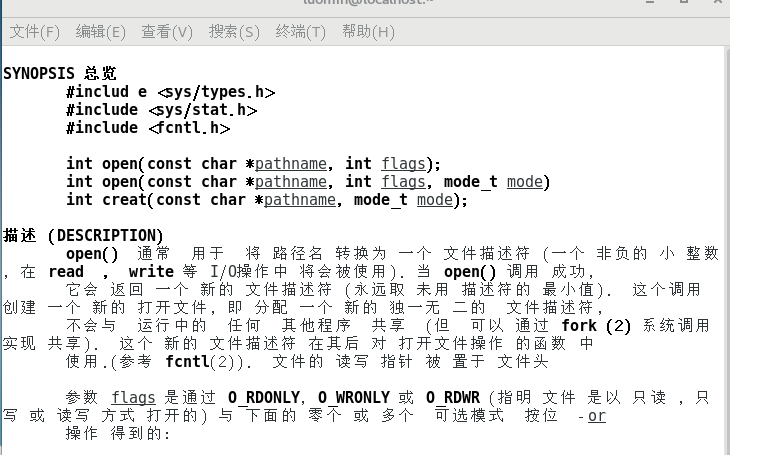Click the underlined -or text
The image size is (761, 455).
coord(593,416)
